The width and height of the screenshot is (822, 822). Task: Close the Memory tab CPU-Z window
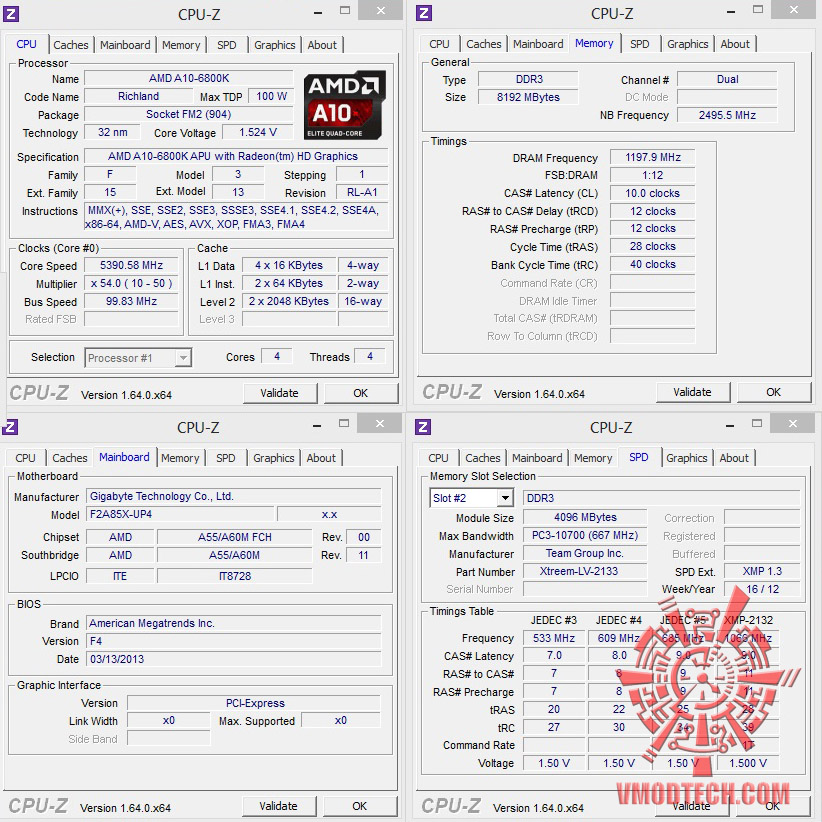point(794,10)
